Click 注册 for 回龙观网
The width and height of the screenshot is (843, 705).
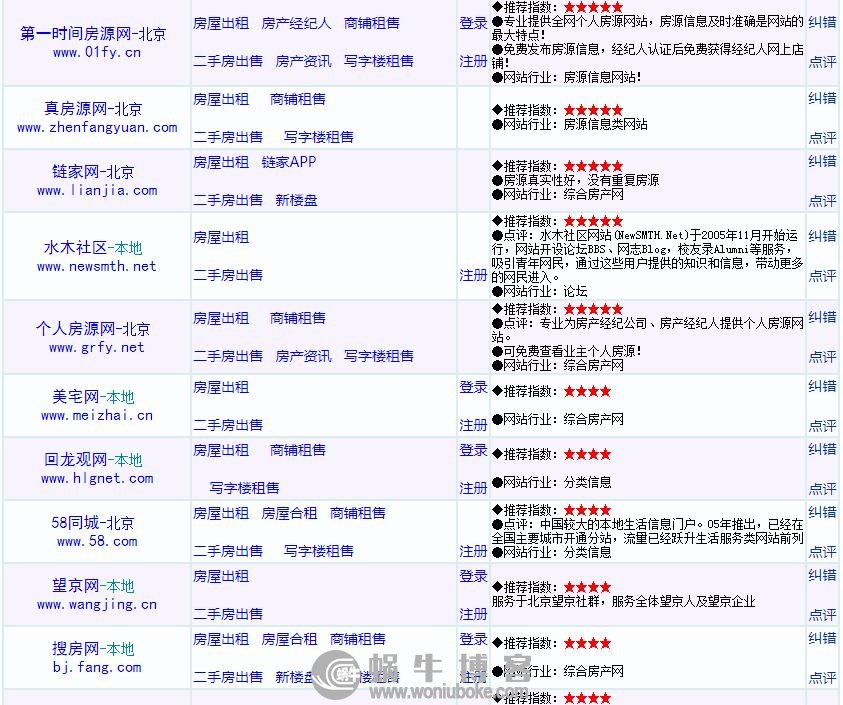[x=473, y=488]
